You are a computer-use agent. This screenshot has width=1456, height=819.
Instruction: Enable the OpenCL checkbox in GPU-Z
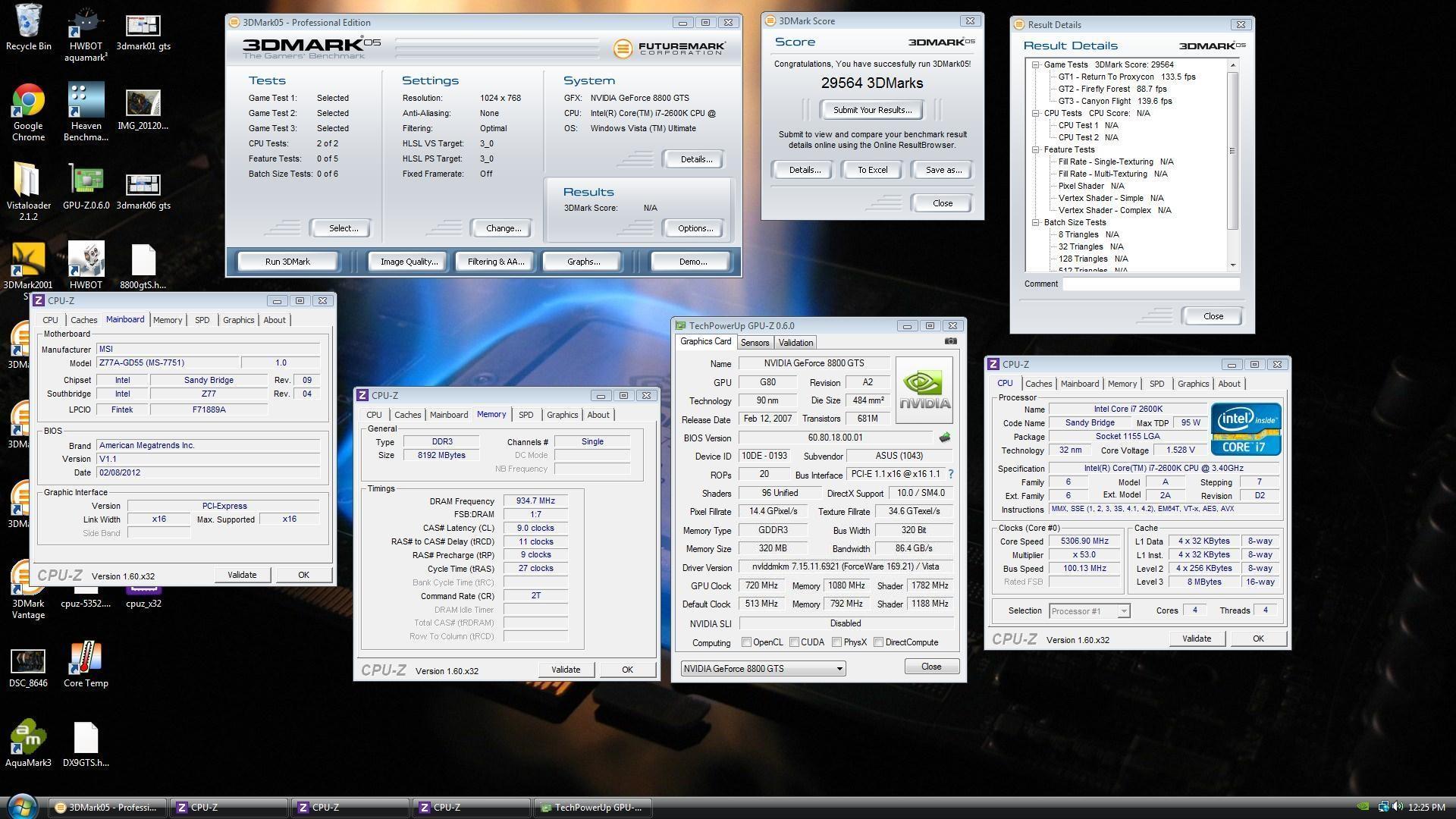coord(746,642)
